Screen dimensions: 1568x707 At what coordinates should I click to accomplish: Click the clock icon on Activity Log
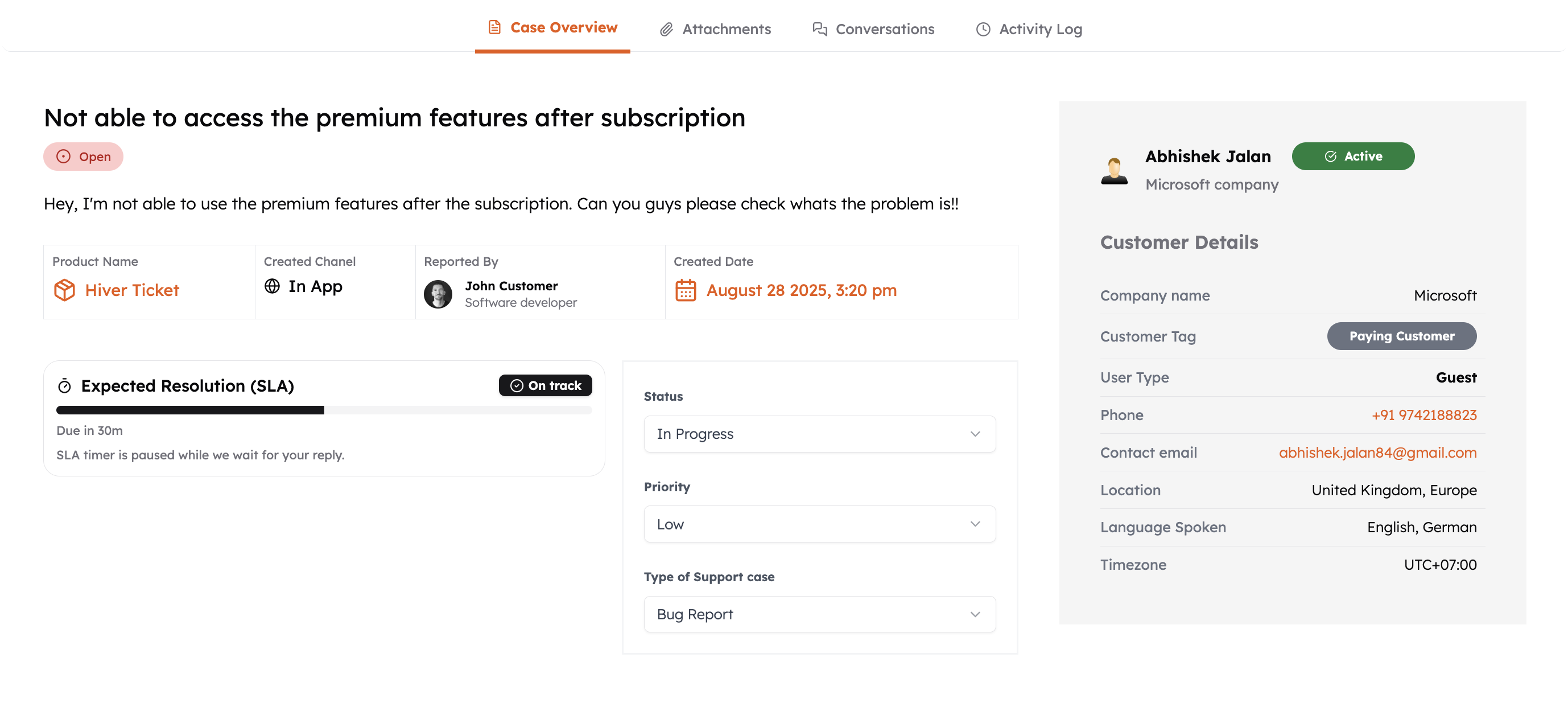click(983, 29)
